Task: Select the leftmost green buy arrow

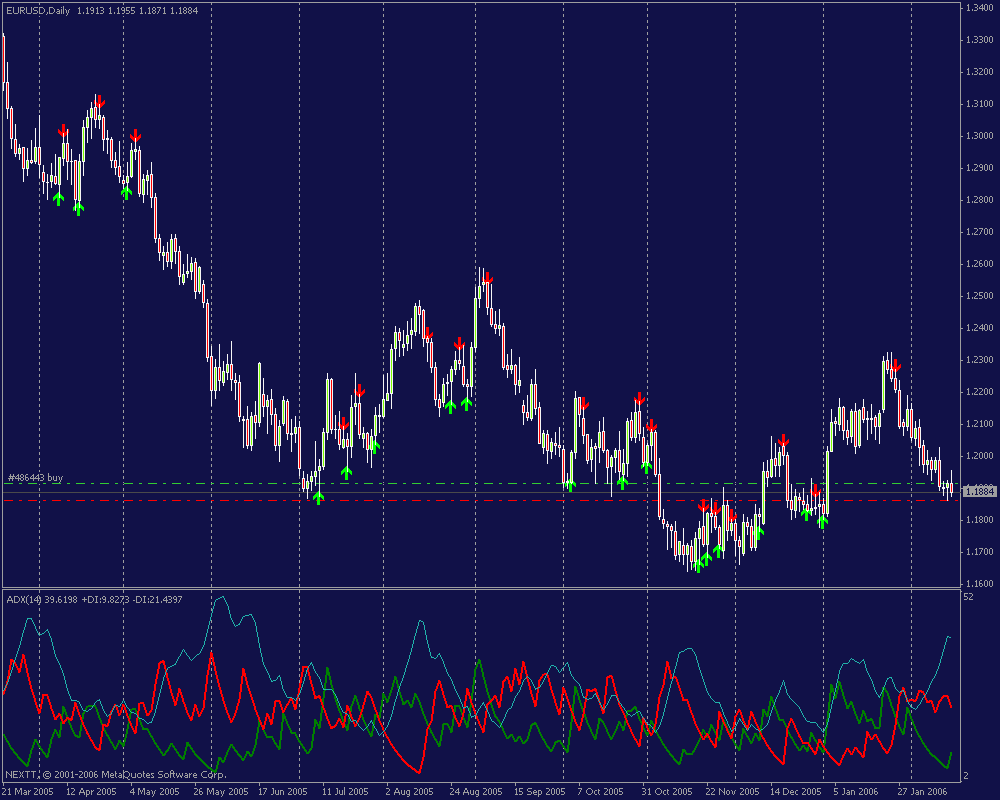Action: 58,198
